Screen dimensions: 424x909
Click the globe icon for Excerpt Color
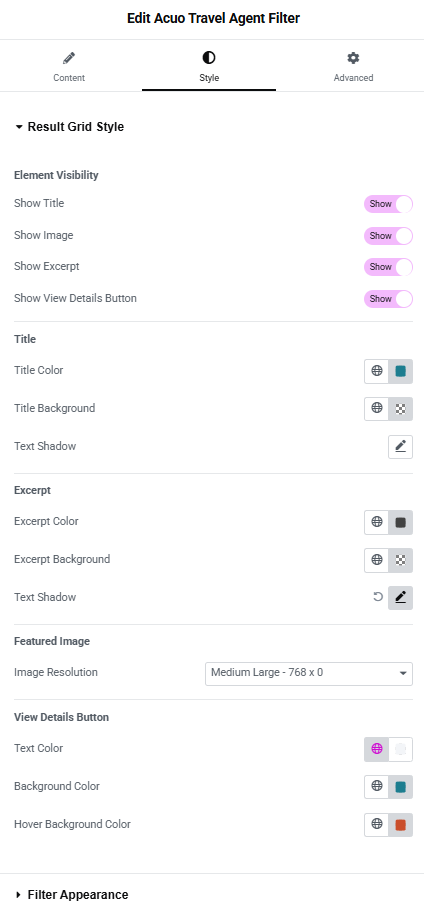pyautogui.click(x=377, y=522)
